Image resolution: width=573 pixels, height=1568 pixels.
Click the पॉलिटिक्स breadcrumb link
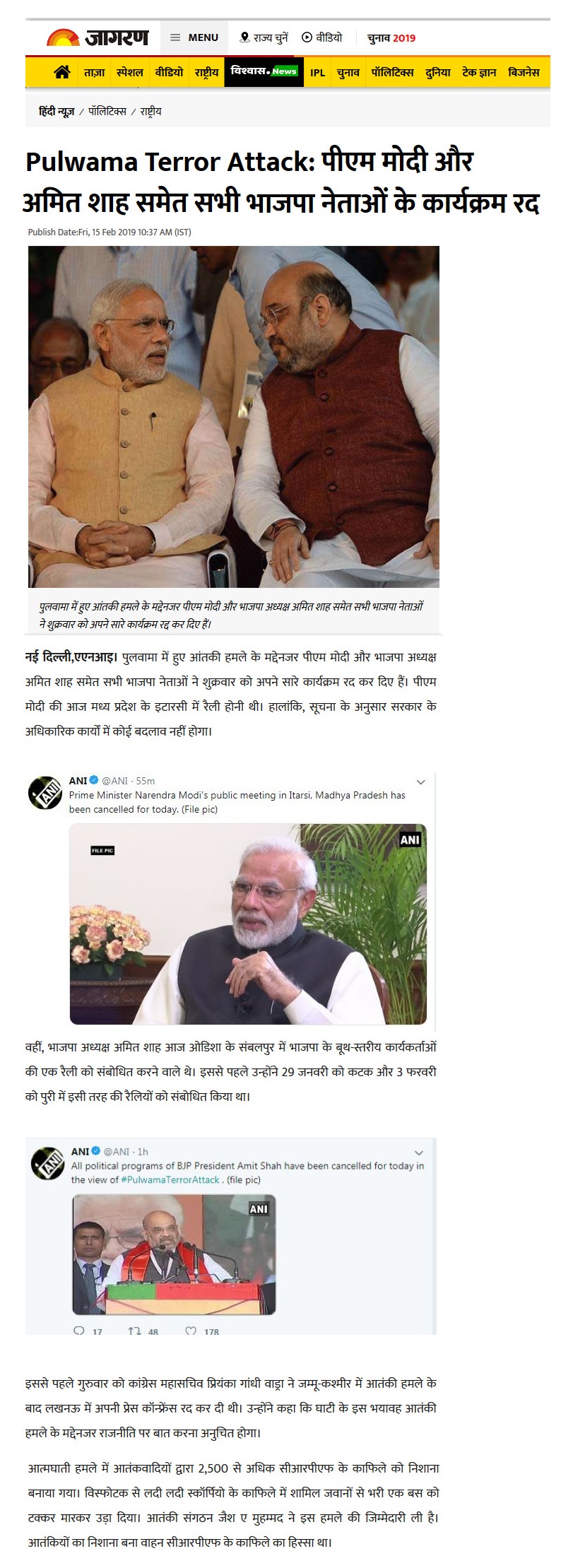coord(107,112)
